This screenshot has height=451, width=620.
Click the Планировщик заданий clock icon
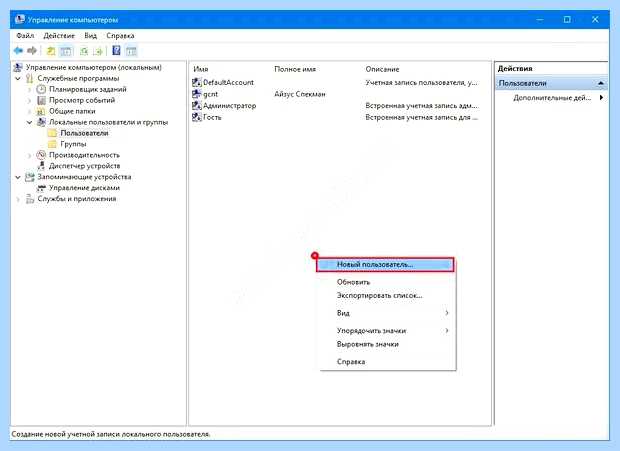click(x=41, y=89)
